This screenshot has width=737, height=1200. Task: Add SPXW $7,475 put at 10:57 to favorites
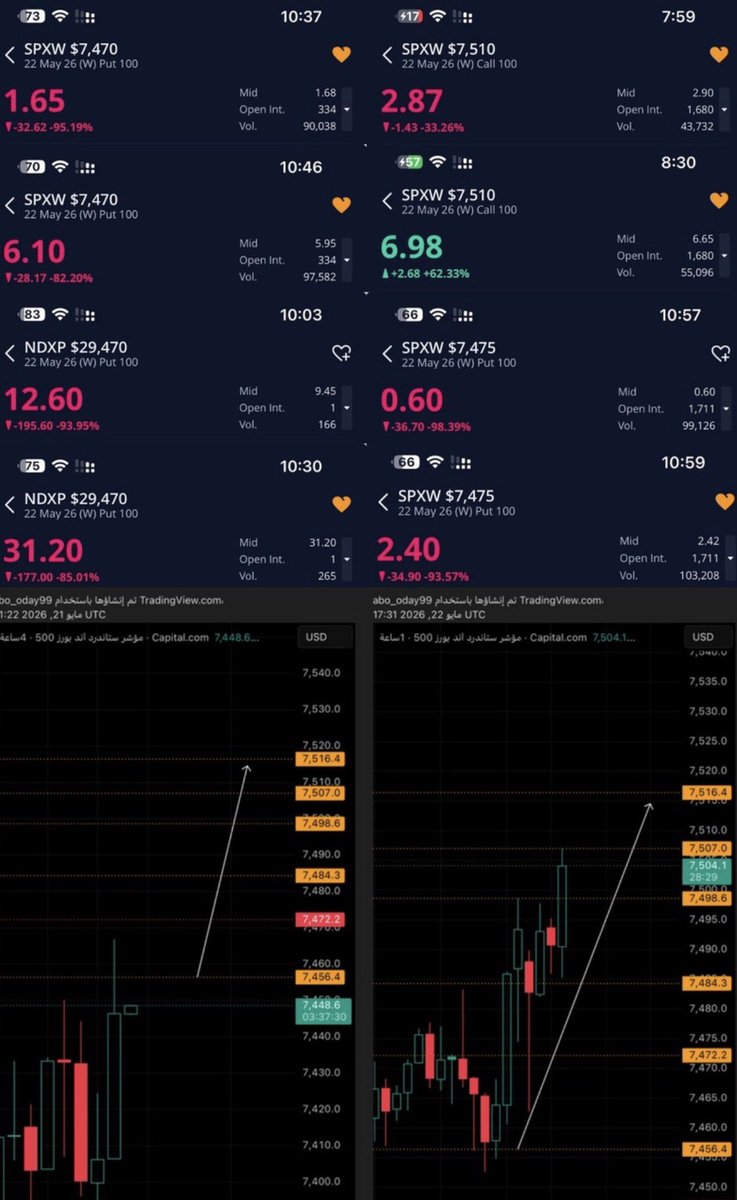coord(720,353)
